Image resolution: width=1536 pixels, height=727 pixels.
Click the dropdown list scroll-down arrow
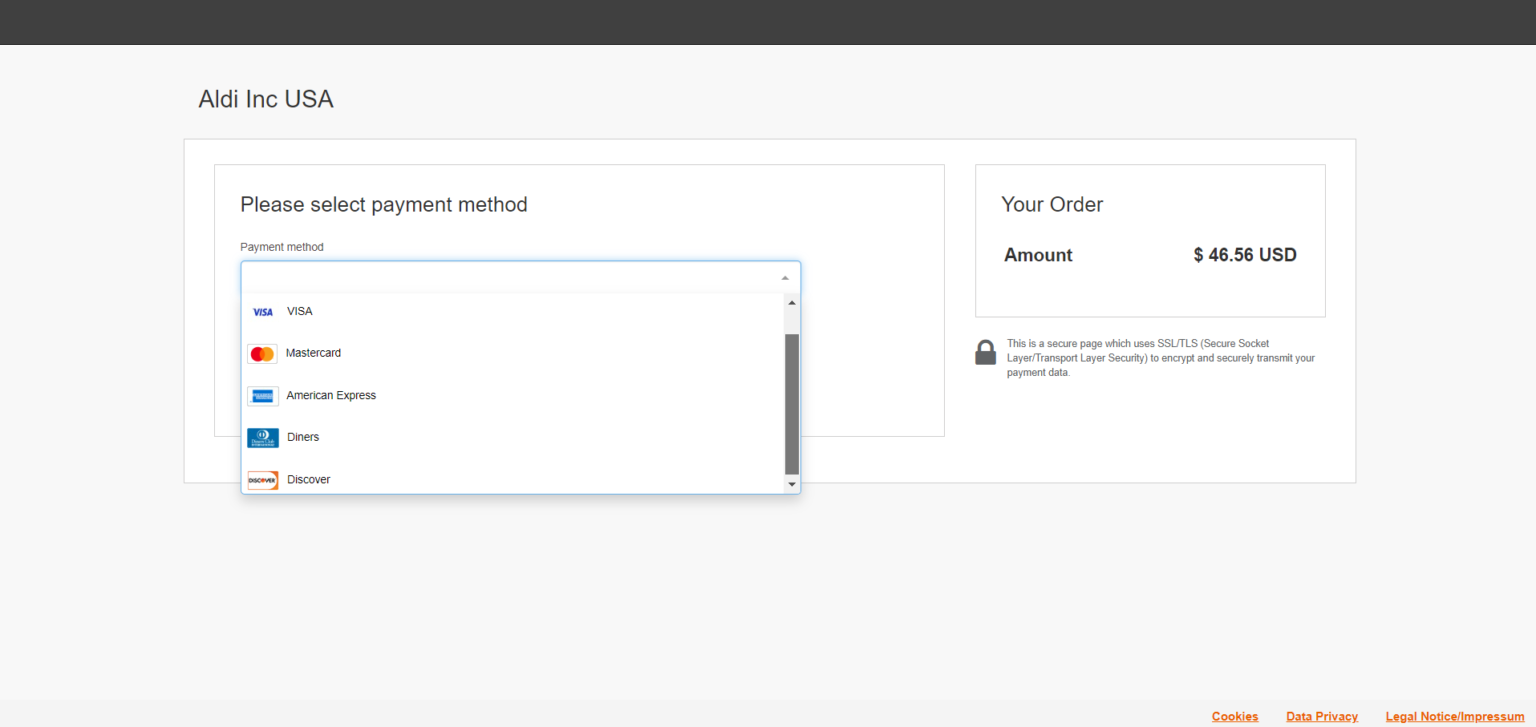[792, 484]
